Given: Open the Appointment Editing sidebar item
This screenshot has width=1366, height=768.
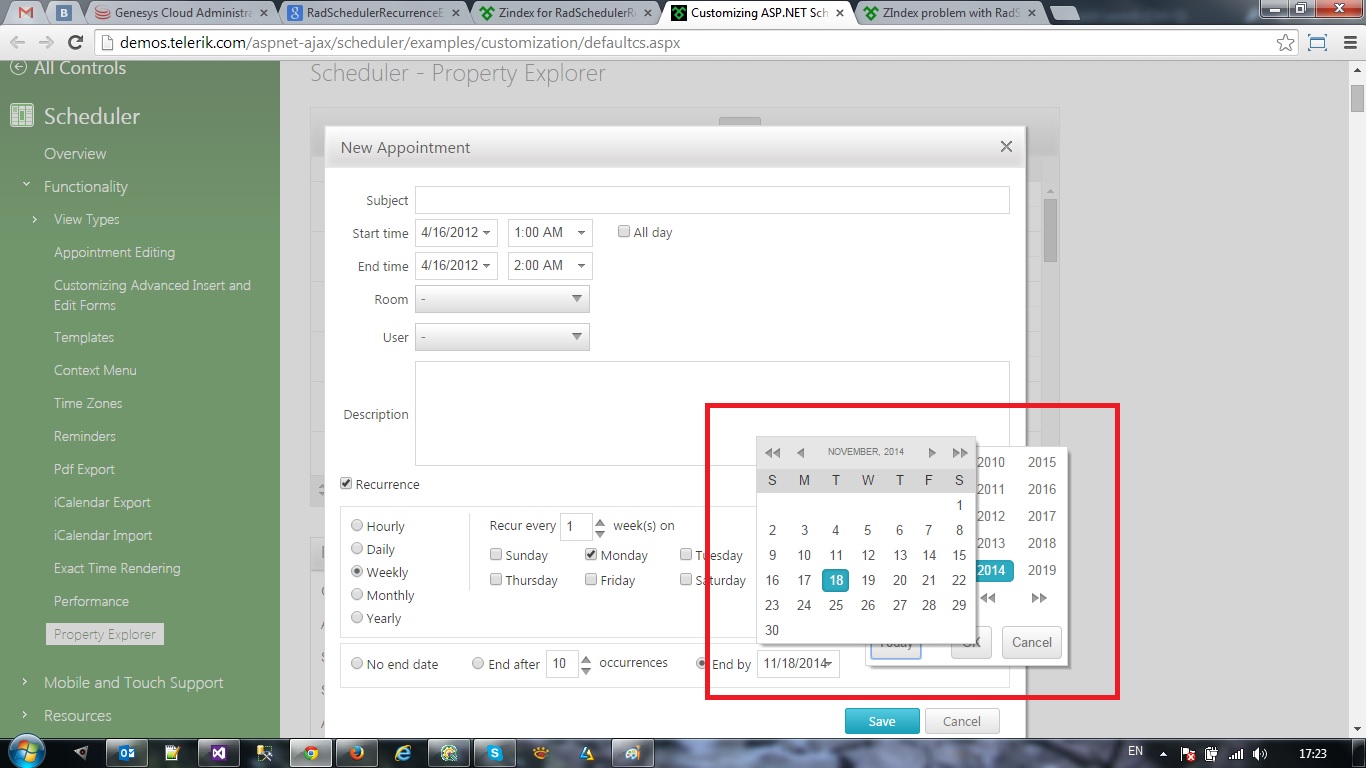Looking at the screenshot, I should 114,252.
